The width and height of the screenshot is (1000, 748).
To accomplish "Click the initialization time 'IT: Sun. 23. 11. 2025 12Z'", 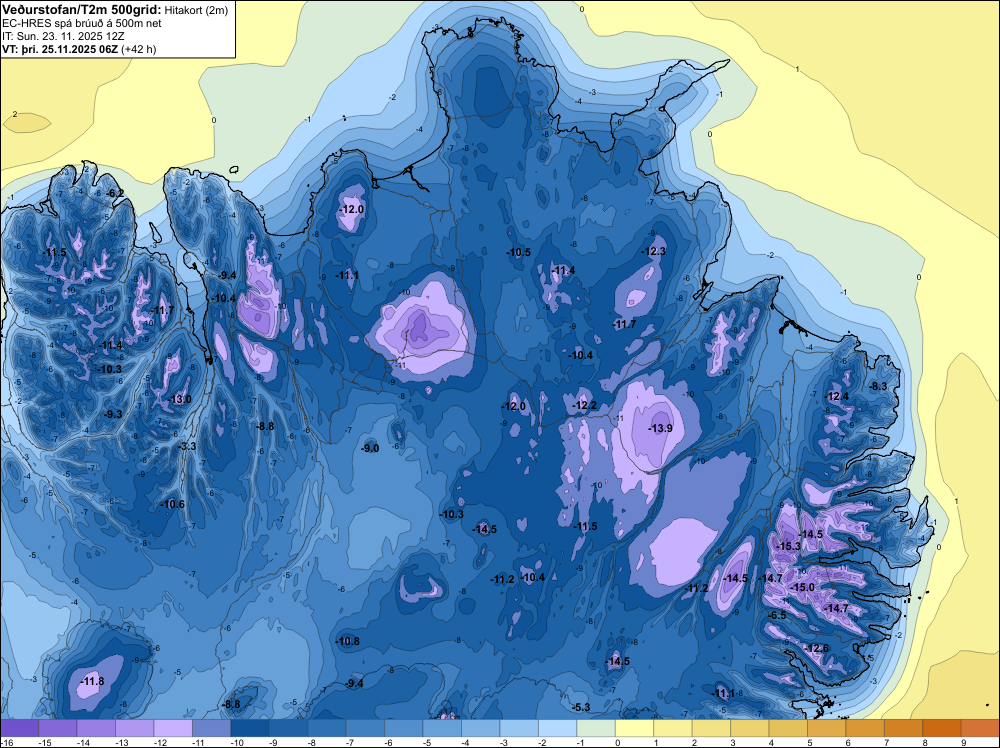I will click(63, 36).
